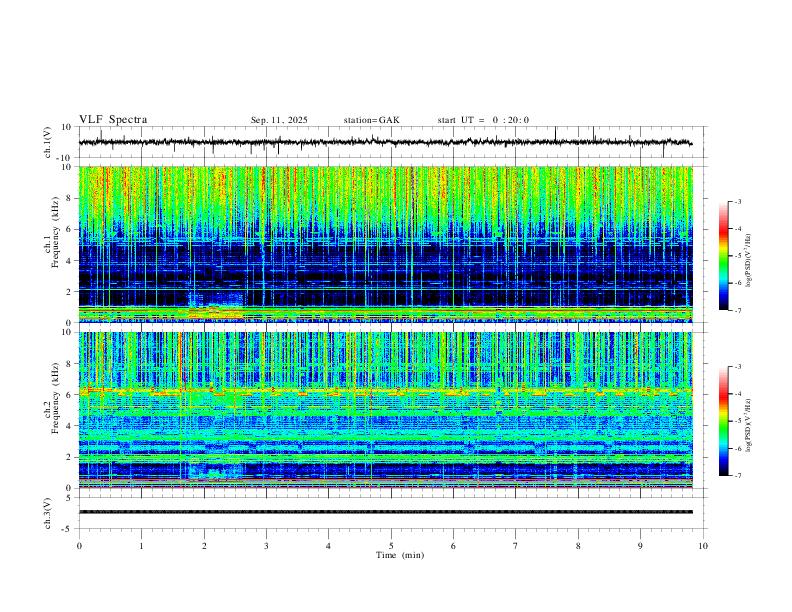
Task: Click time-axis tick label "9"
Action: coord(640,546)
